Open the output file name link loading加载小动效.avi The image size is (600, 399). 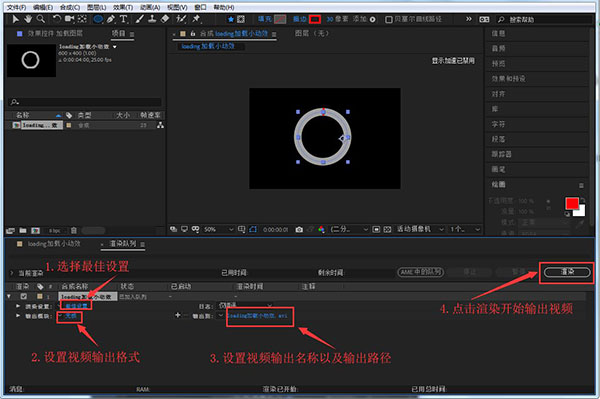coord(258,316)
